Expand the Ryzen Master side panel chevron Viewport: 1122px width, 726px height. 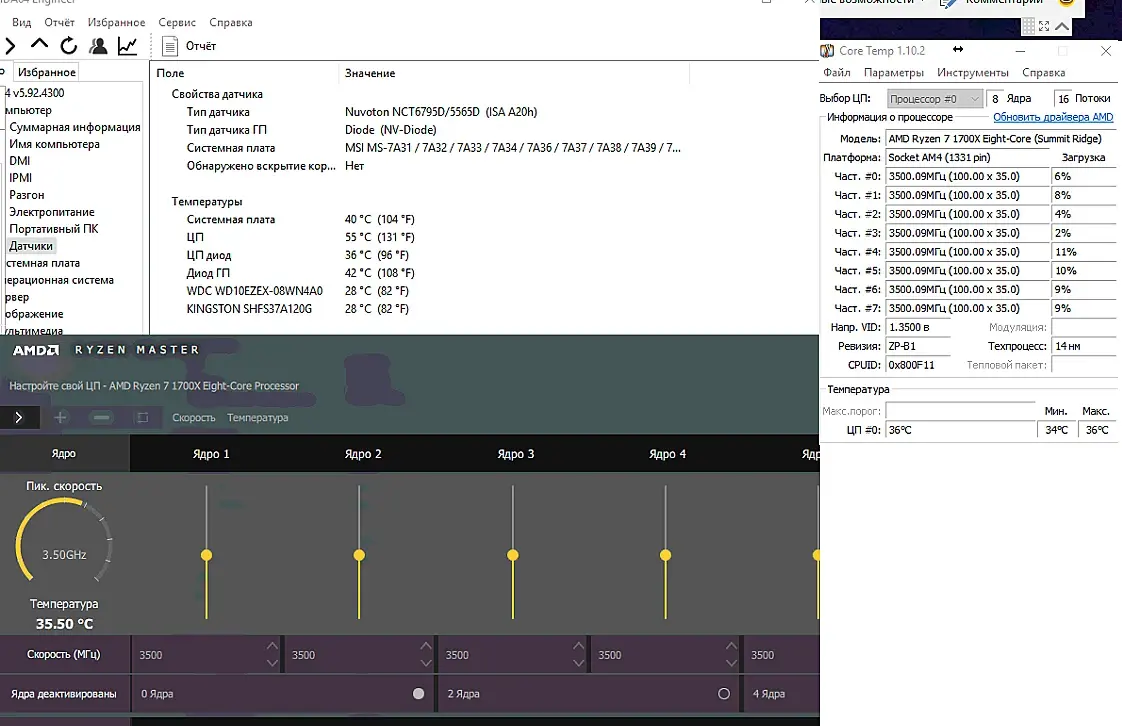point(19,417)
